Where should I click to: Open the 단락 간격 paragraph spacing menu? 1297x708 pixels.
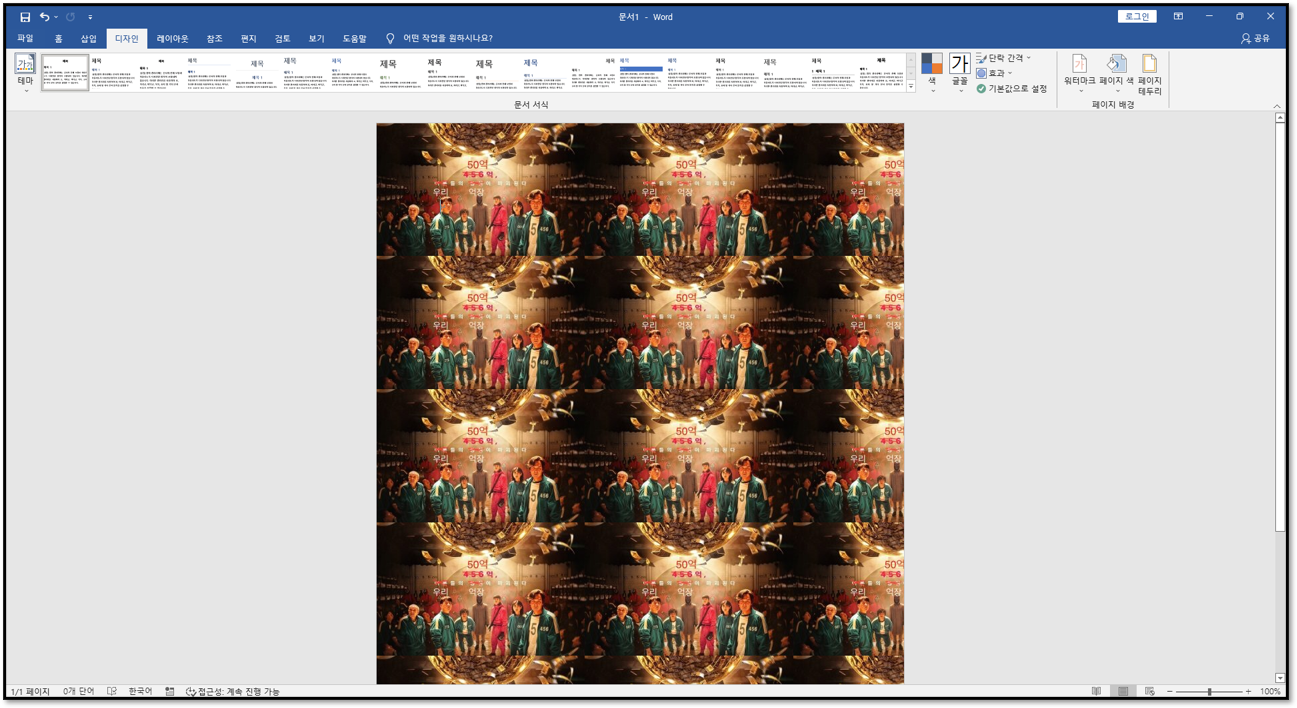click(x=1004, y=58)
